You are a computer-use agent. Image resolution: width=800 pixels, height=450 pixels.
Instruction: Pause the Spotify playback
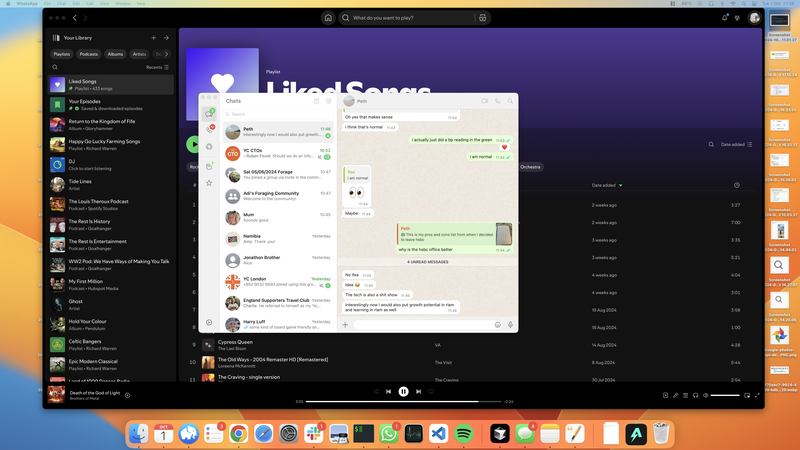(x=403, y=391)
